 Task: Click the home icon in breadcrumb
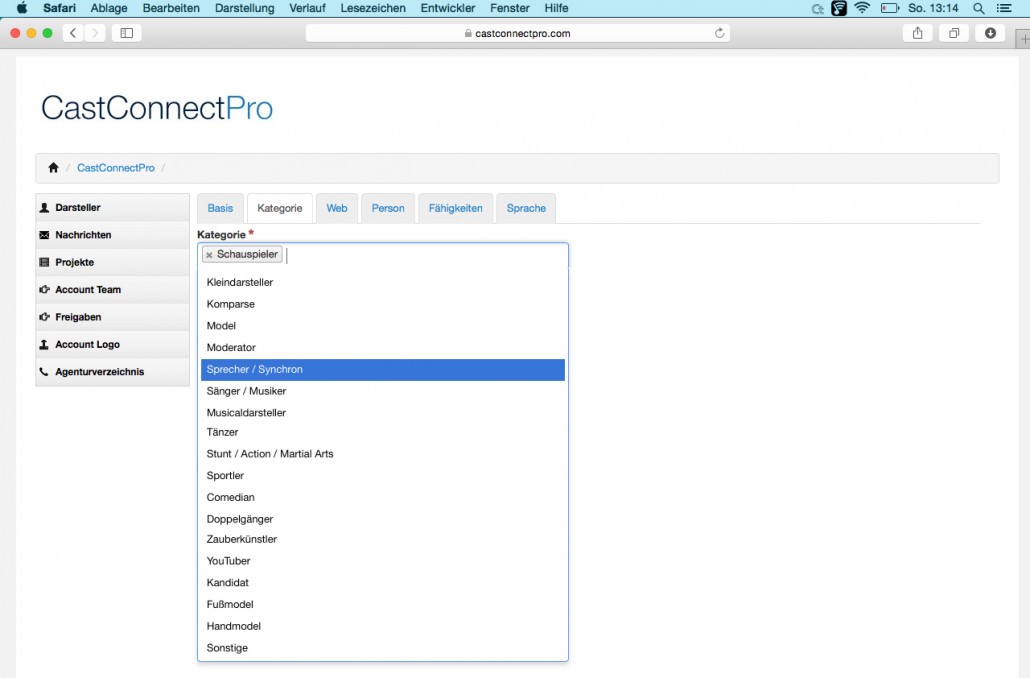53,168
